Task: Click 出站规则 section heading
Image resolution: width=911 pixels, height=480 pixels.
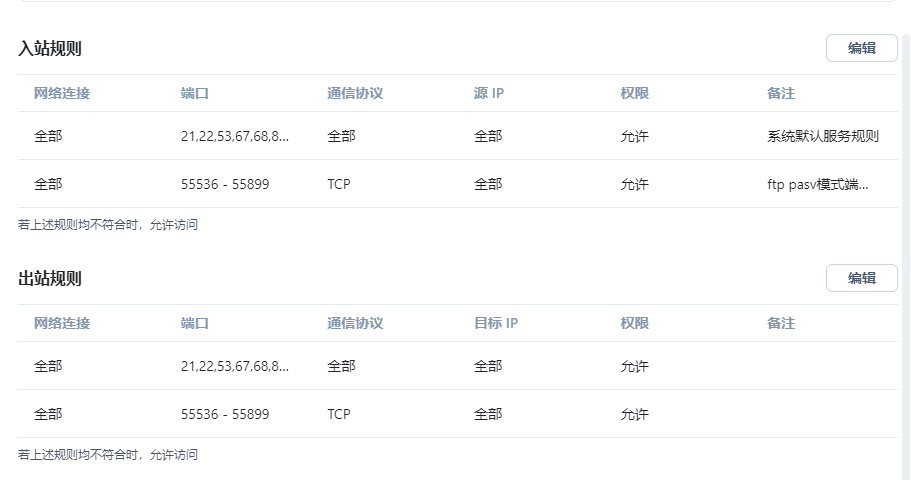Action: (x=50, y=278)
